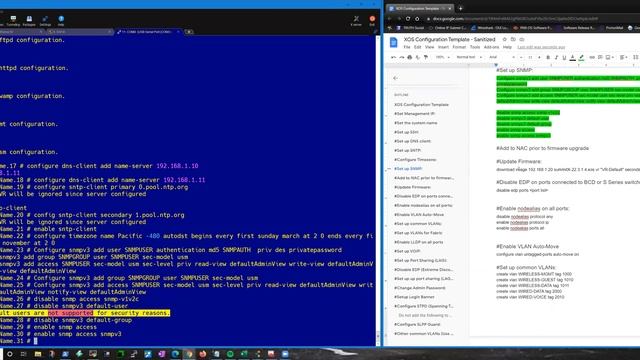This screenshot has height=360, width=640.
Task: Open the View menu in Google Docs
Action: (429, 47)
